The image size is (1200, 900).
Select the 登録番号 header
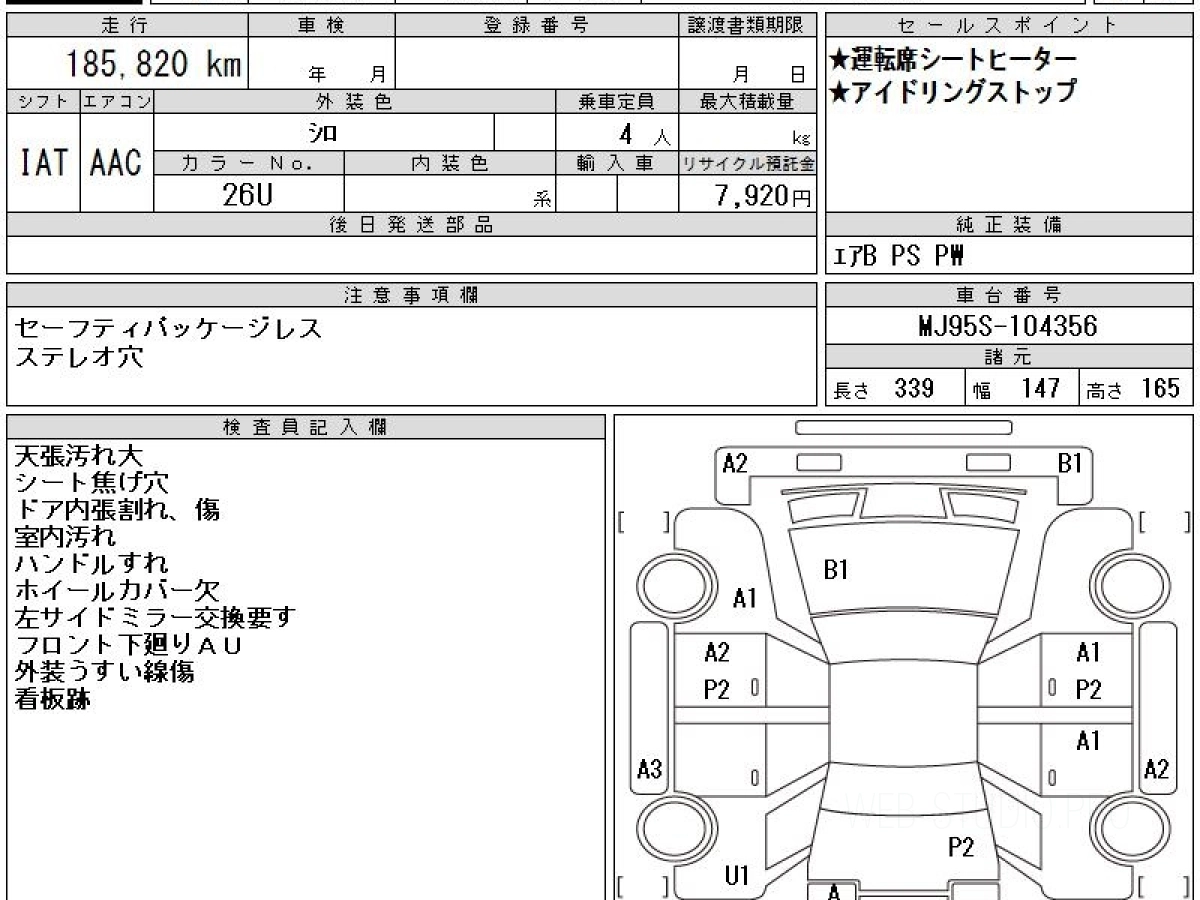point(537,26)
